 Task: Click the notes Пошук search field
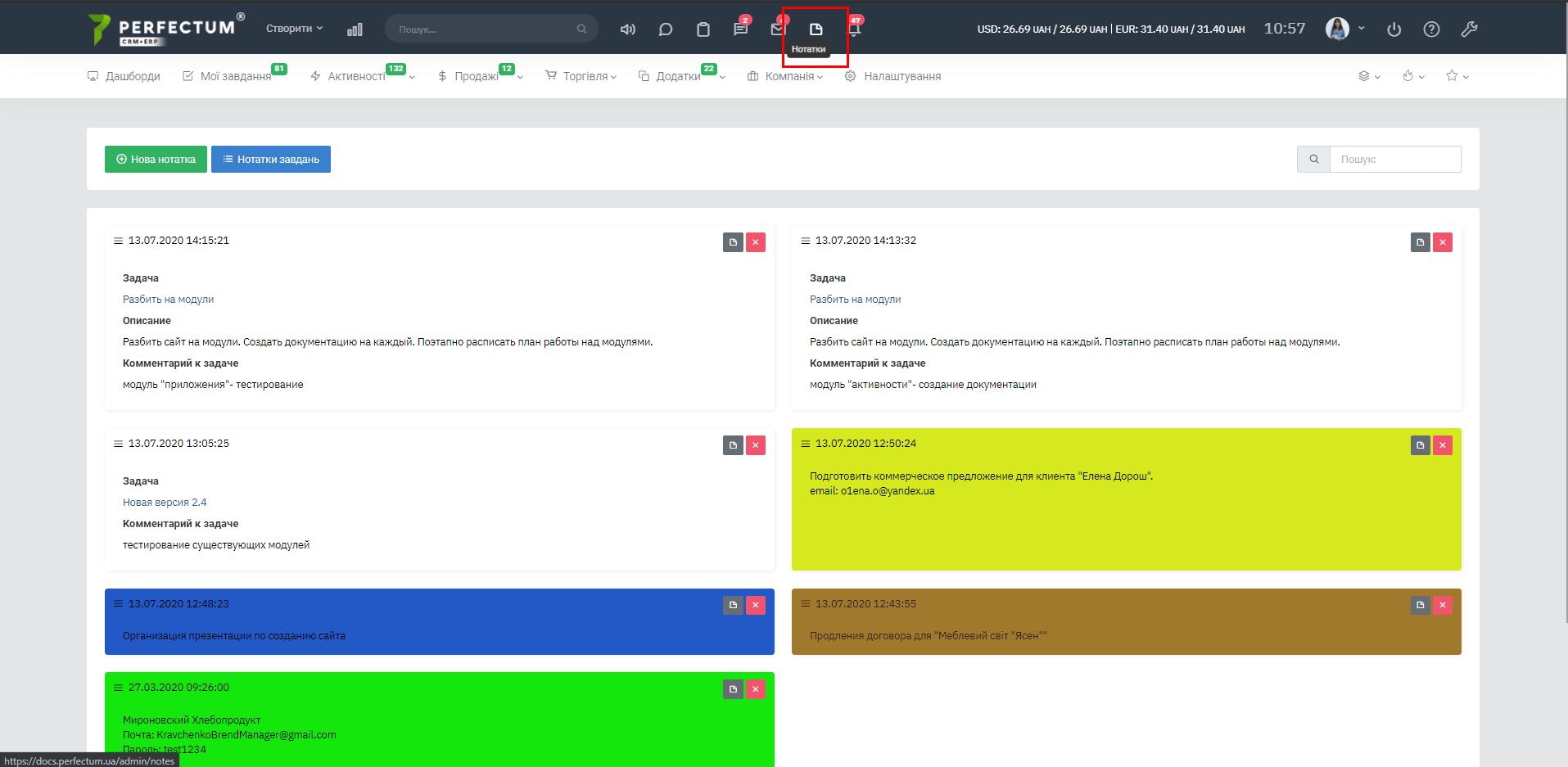pos(1394,160)
